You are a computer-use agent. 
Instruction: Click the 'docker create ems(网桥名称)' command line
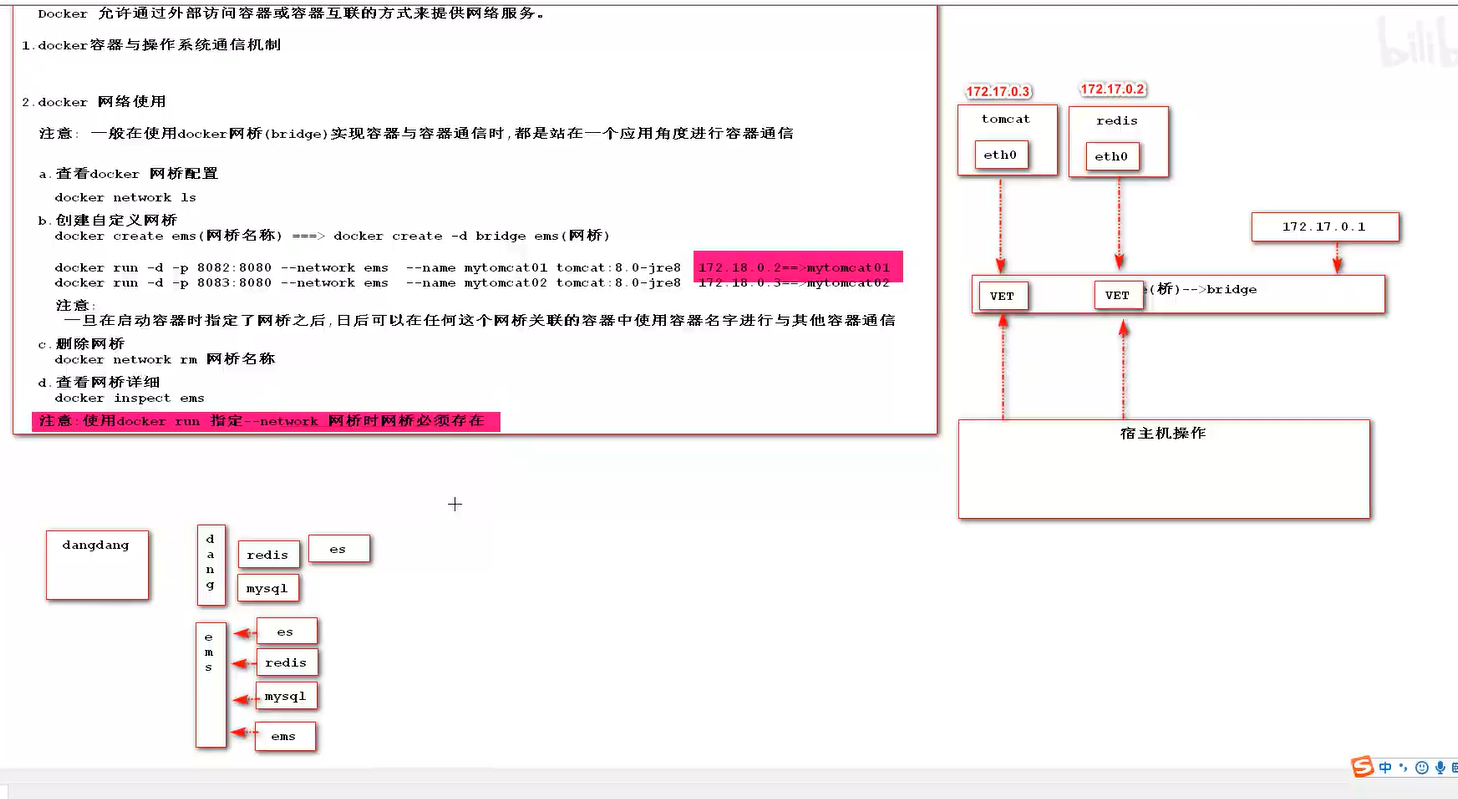(332, 236)
